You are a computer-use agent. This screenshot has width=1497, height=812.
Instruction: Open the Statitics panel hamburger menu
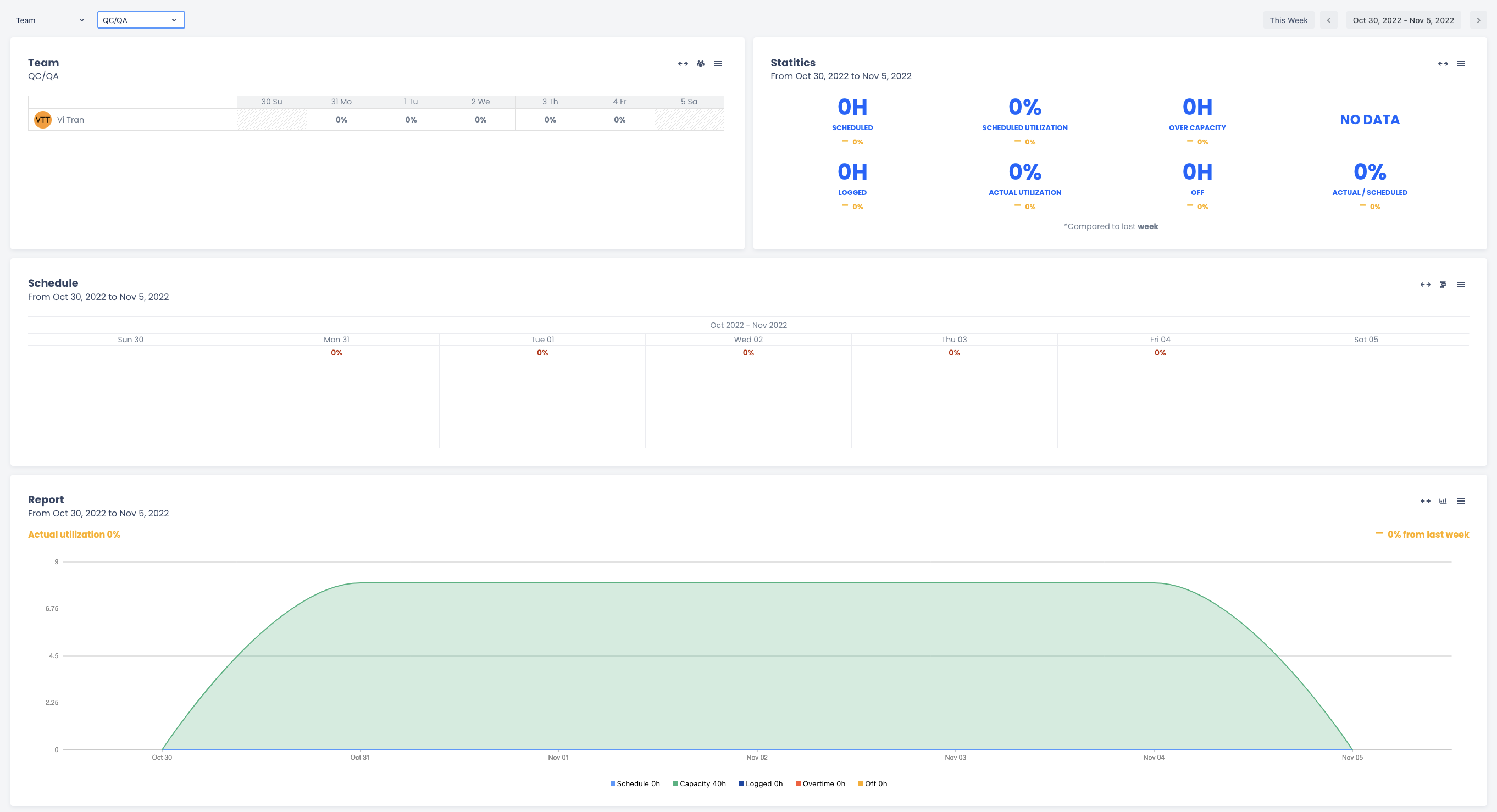(x=1460, y=64)
